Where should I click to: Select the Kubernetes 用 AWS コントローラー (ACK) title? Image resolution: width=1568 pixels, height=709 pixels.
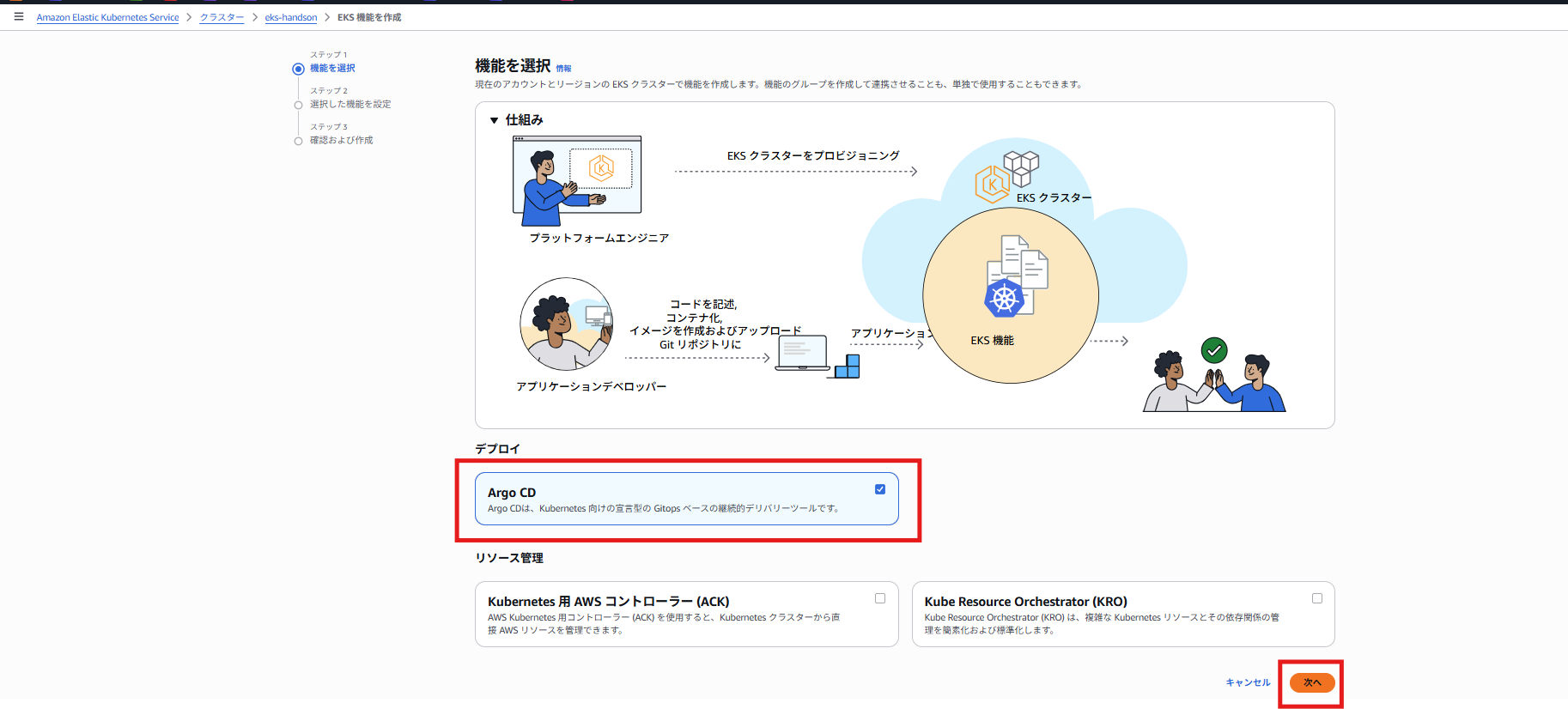[609, 602]
